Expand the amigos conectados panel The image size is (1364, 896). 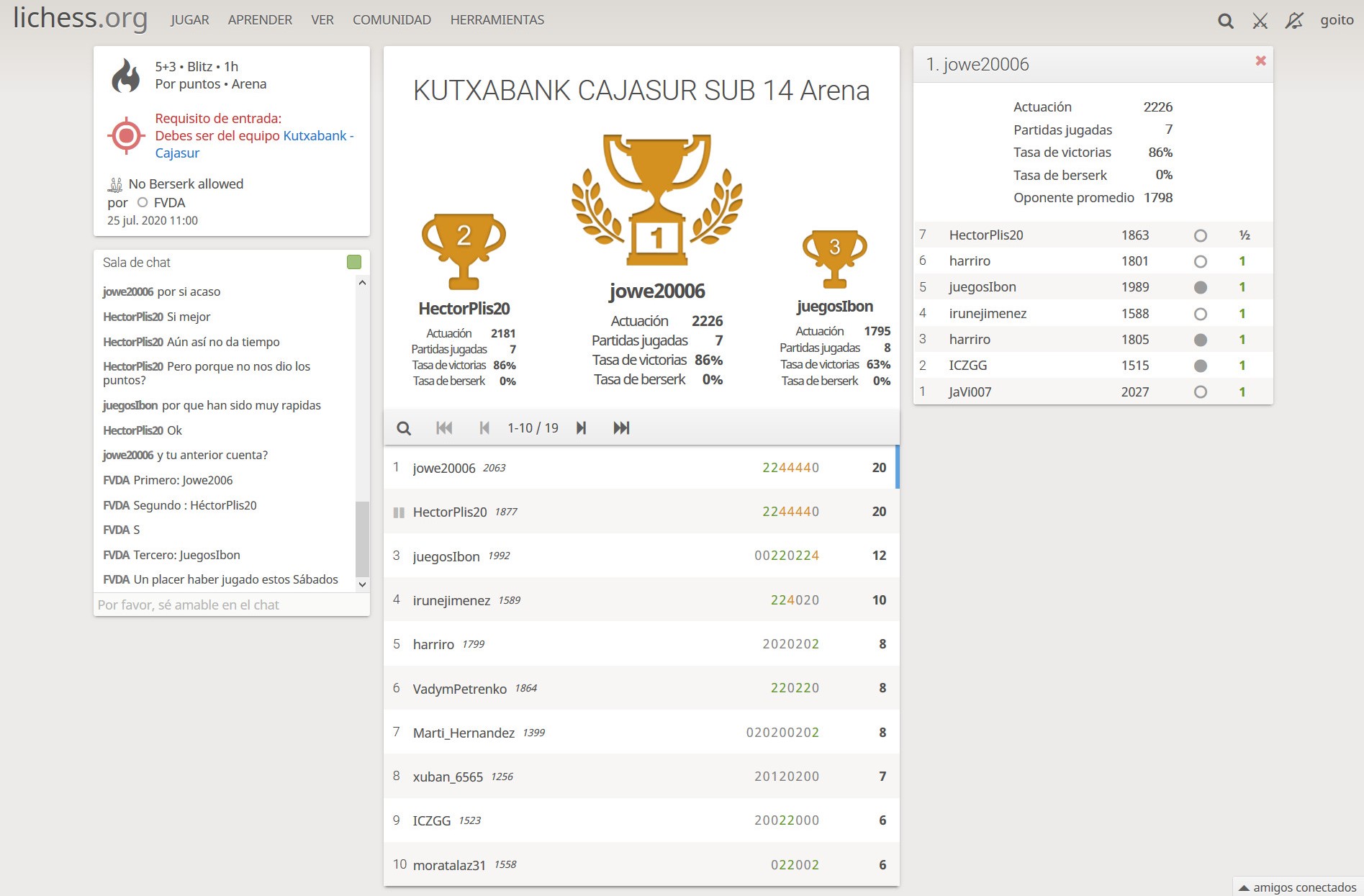click(1298, 887)
